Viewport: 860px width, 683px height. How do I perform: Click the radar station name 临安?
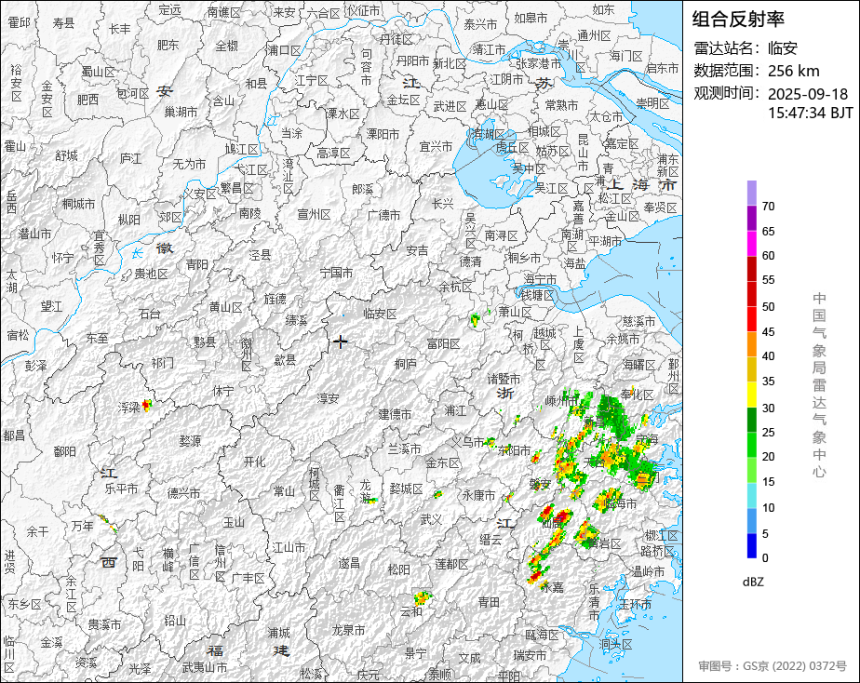[x=782, y=48]
